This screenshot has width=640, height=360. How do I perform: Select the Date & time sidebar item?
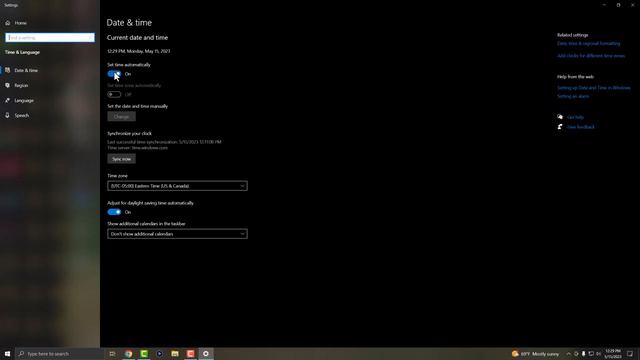[26, 71]
